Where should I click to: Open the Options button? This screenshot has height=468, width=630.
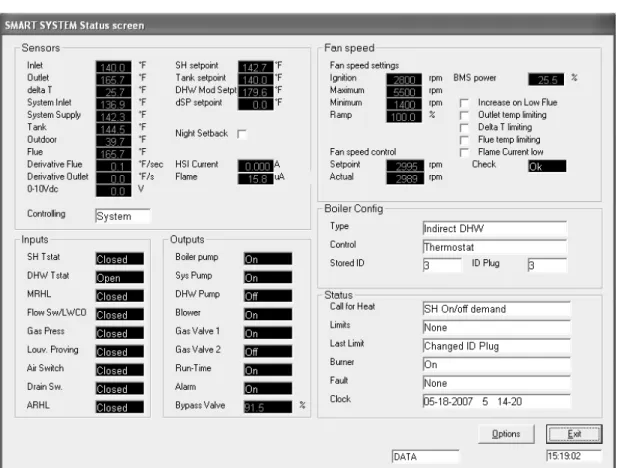click(x=506, y=434)
